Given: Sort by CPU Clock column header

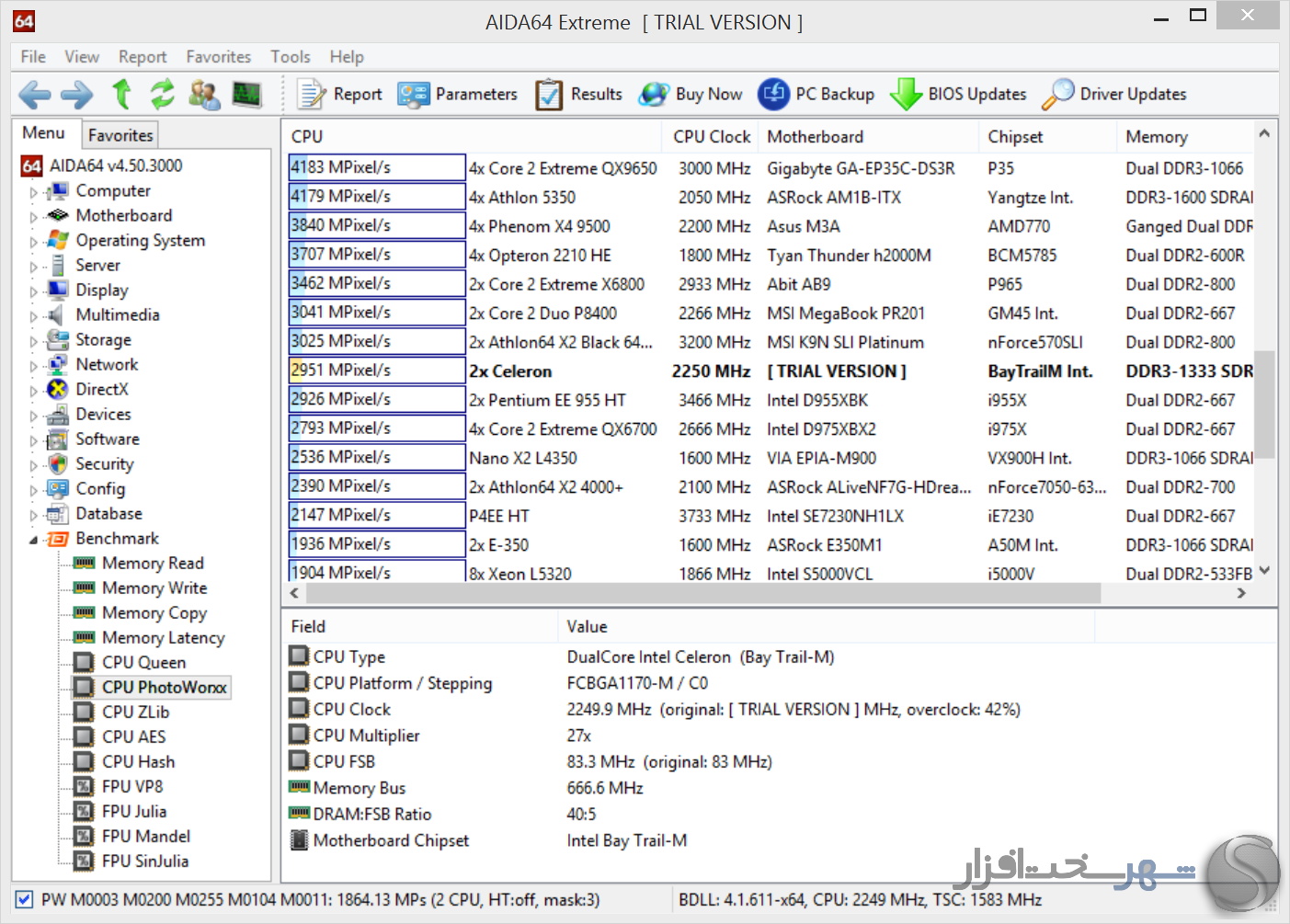Looking at the screenshot, I should 711,137.
